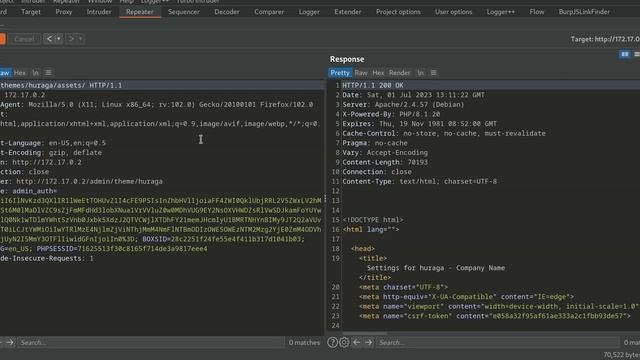This screenshot has width=640, height=360.
Task: Open the request editor options menu icon
Action: click(48, 73)
